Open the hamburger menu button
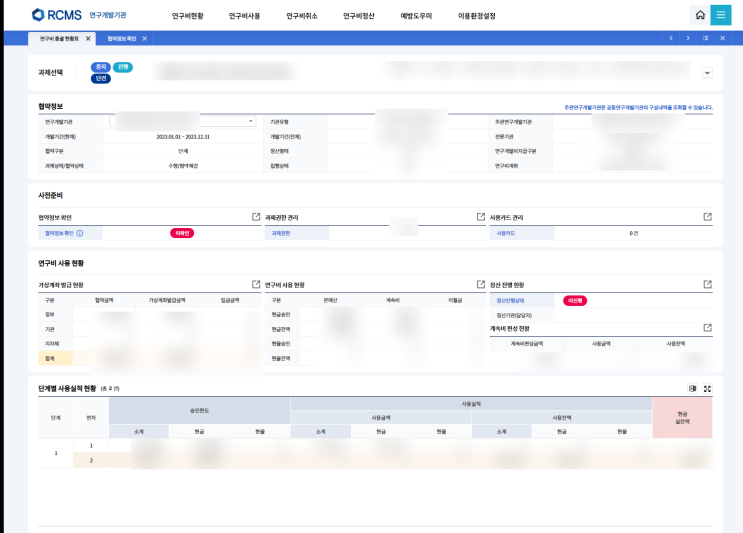743x533 pixels. click(721, 15)
